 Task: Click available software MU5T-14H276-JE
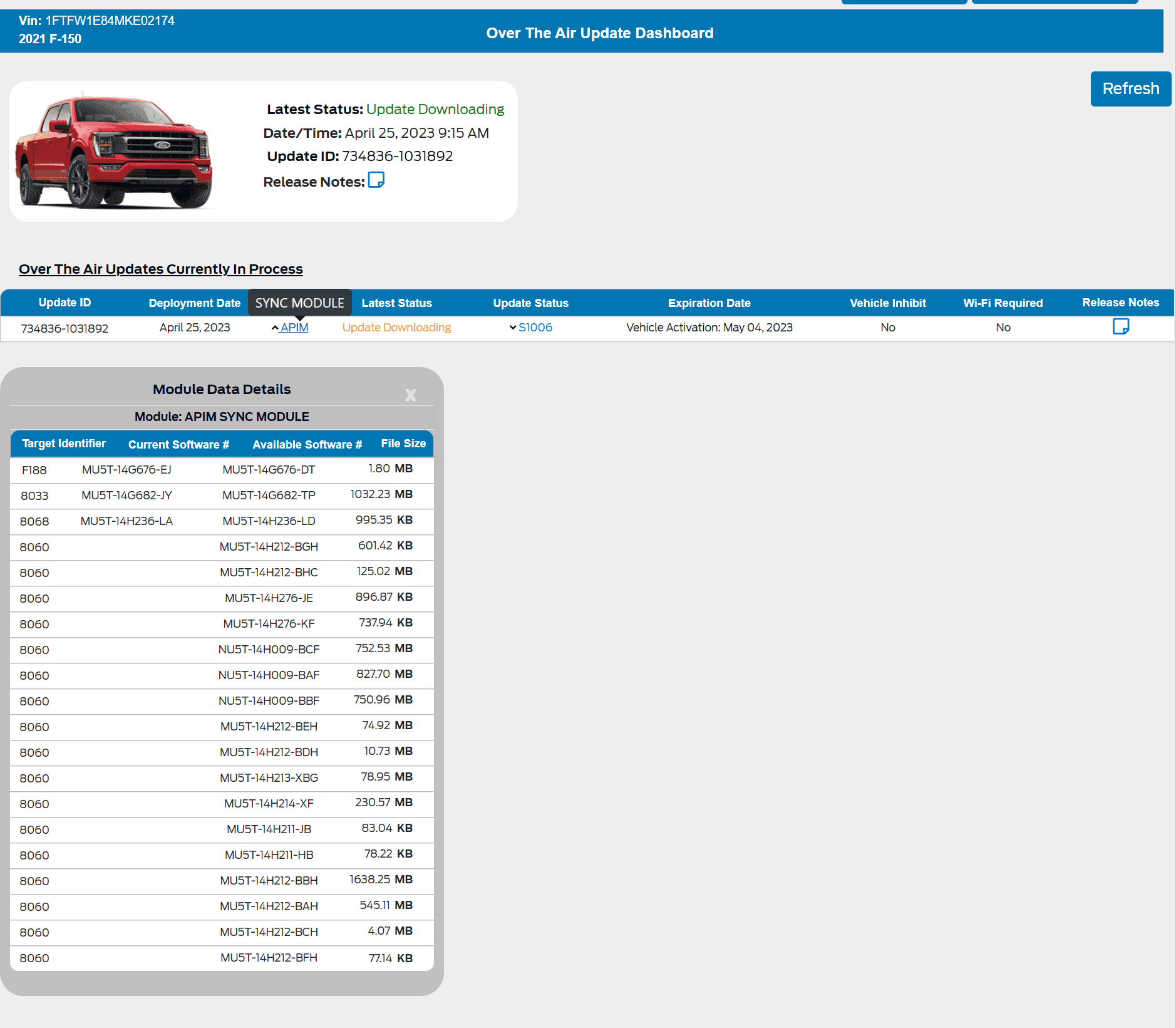point(269,598)
